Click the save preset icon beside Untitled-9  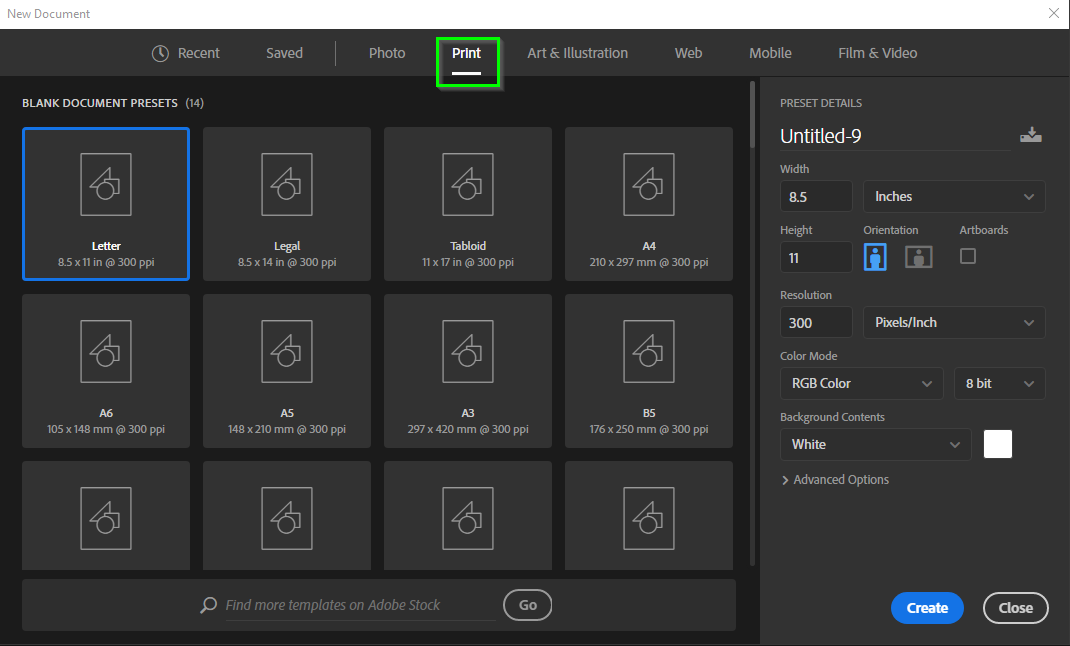coord(1031,134)
